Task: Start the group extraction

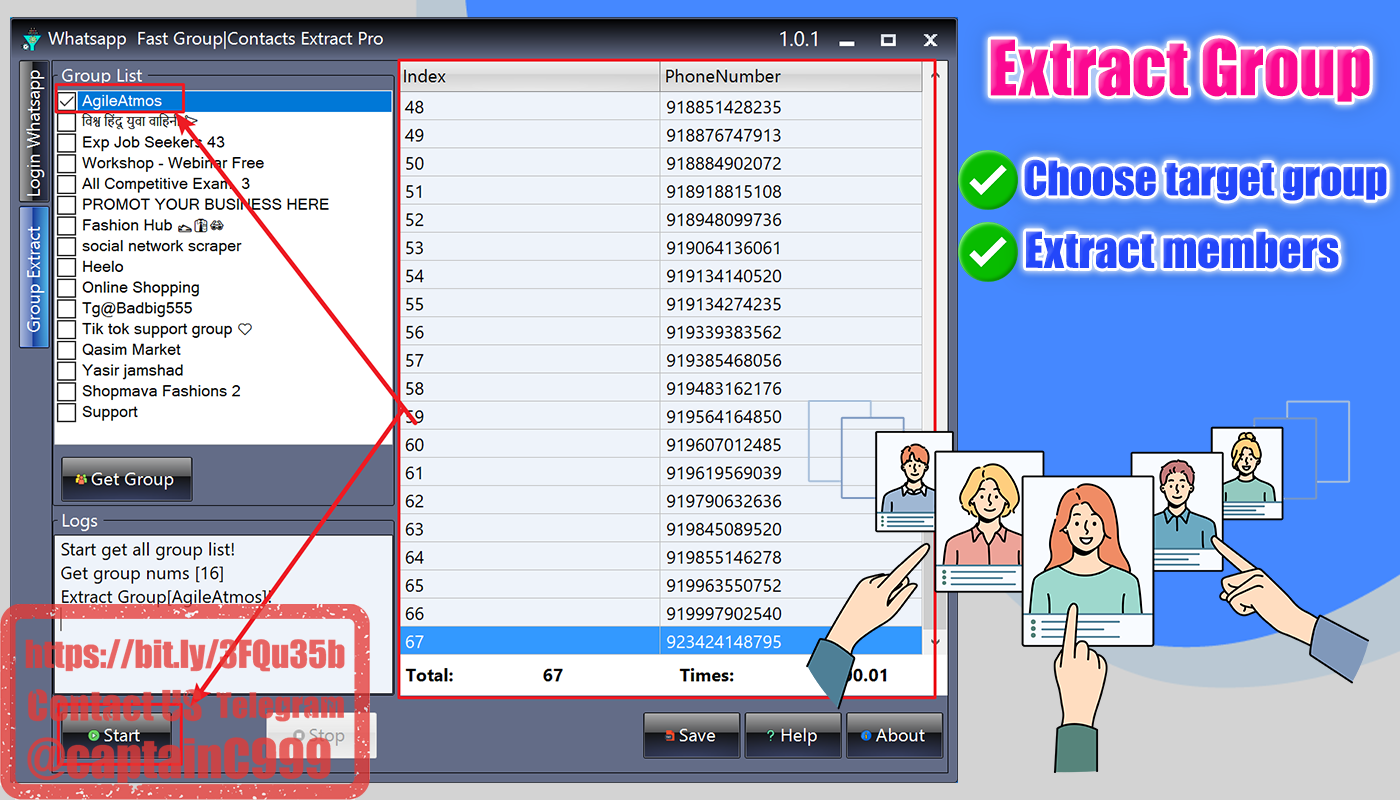Action: pyautogui.click(x=115, y=736)
